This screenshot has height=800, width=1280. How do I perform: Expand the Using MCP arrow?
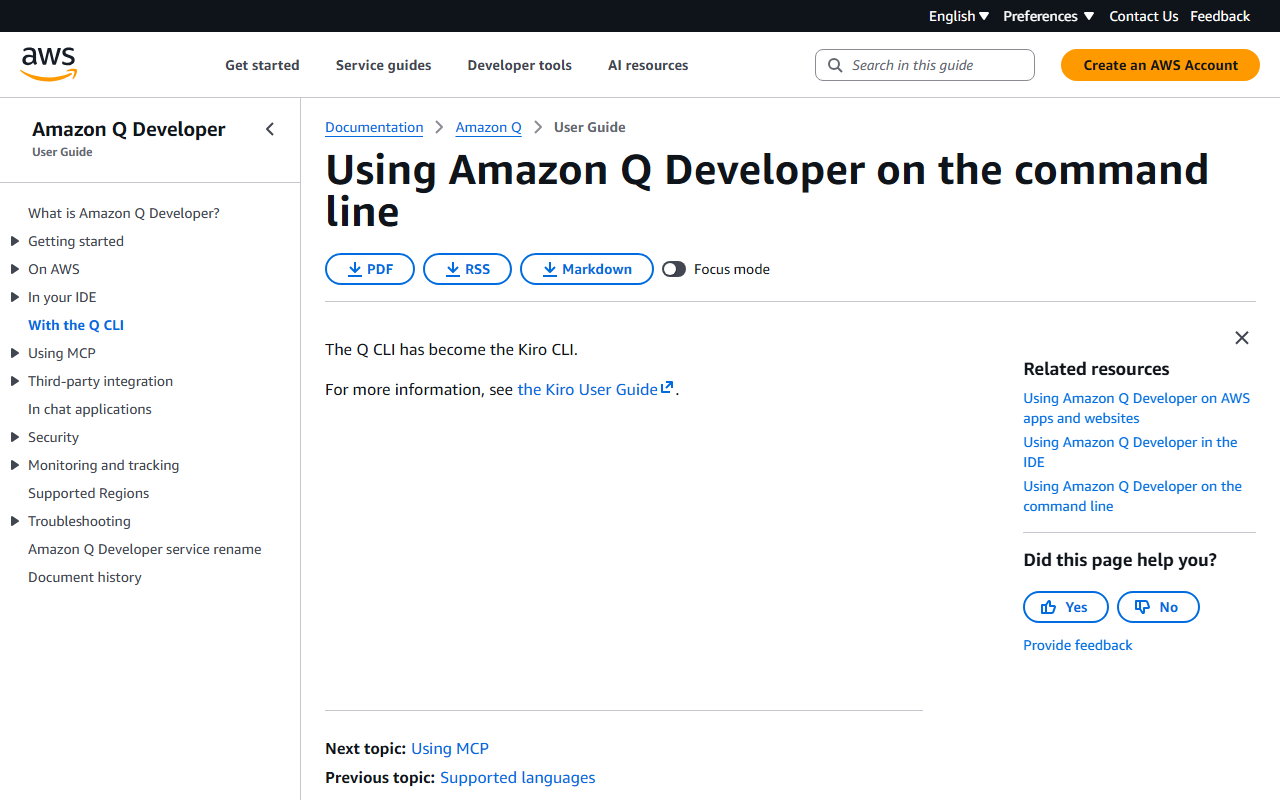(14, 353)
